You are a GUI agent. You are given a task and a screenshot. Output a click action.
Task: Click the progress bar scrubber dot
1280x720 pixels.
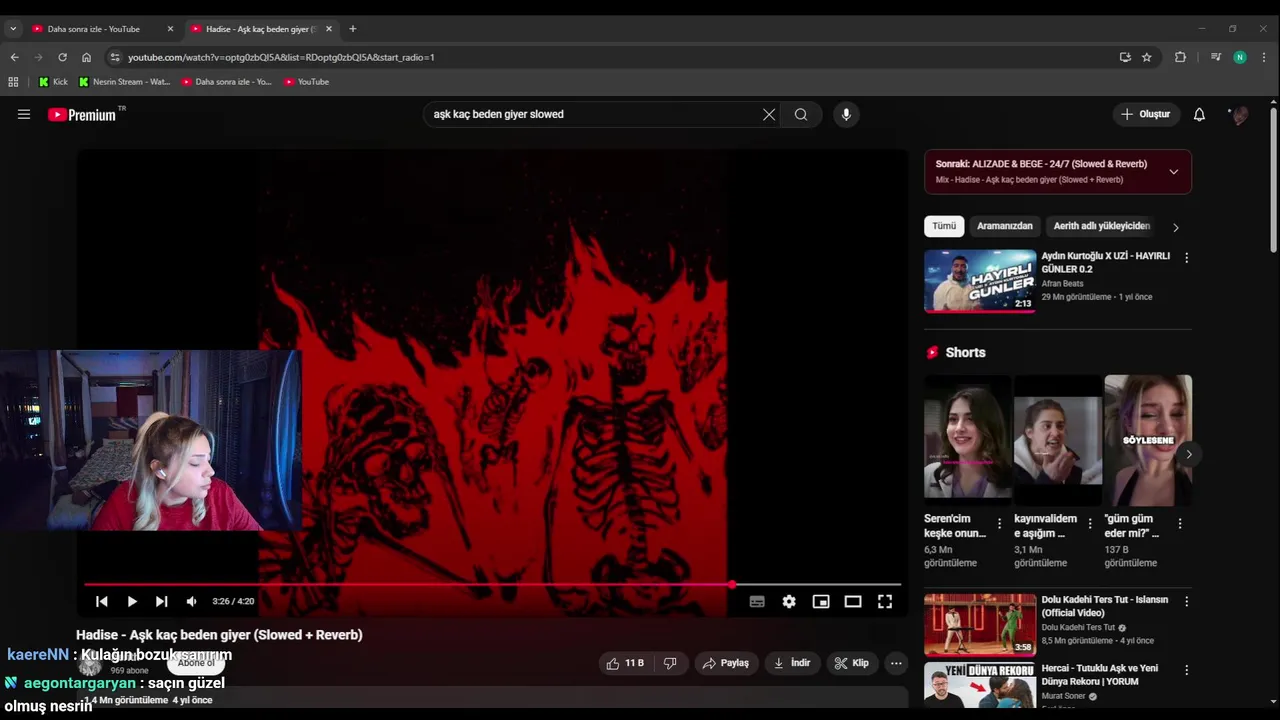tap(732, 584)
